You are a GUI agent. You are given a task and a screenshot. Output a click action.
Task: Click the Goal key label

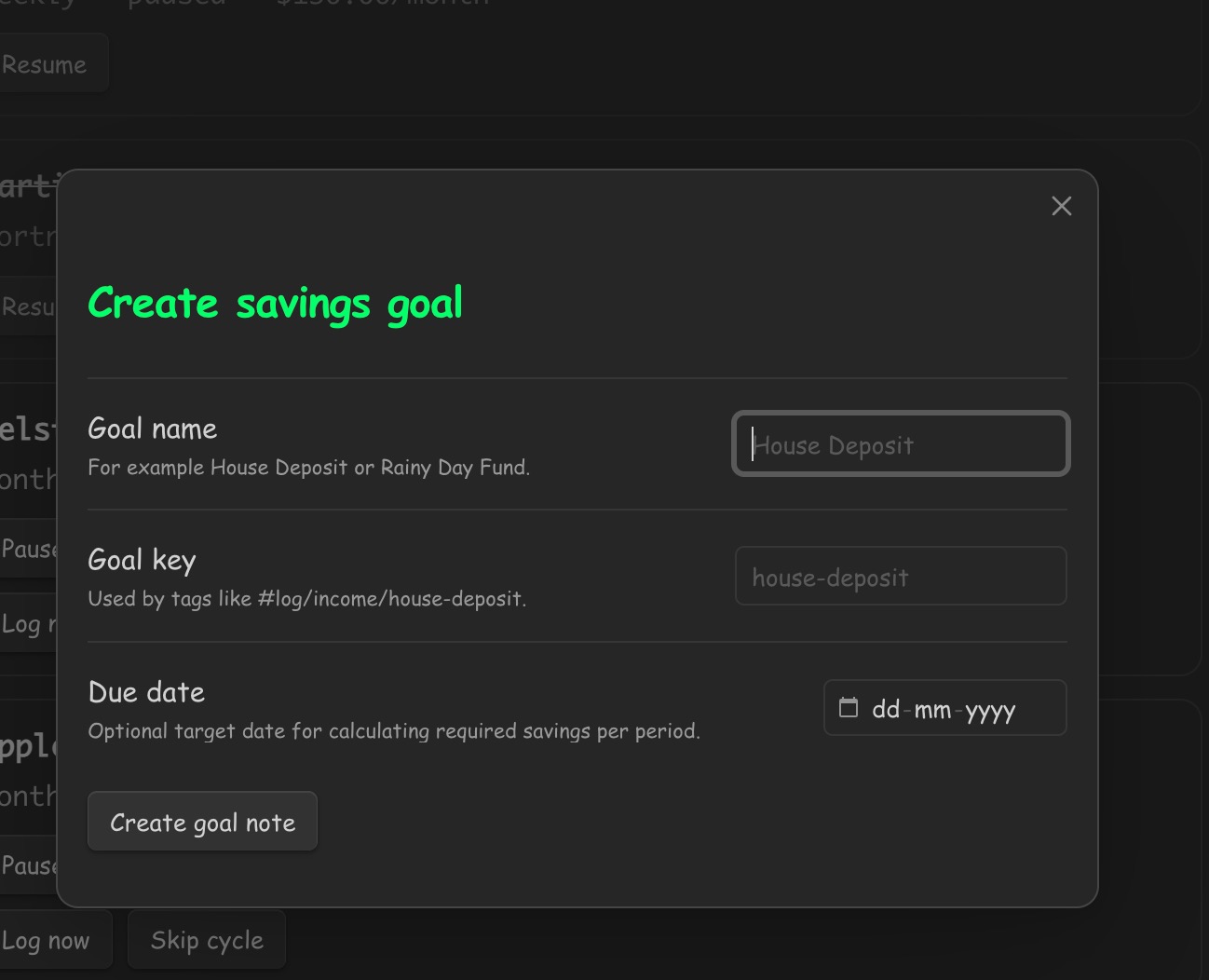(x=142, y=560)
